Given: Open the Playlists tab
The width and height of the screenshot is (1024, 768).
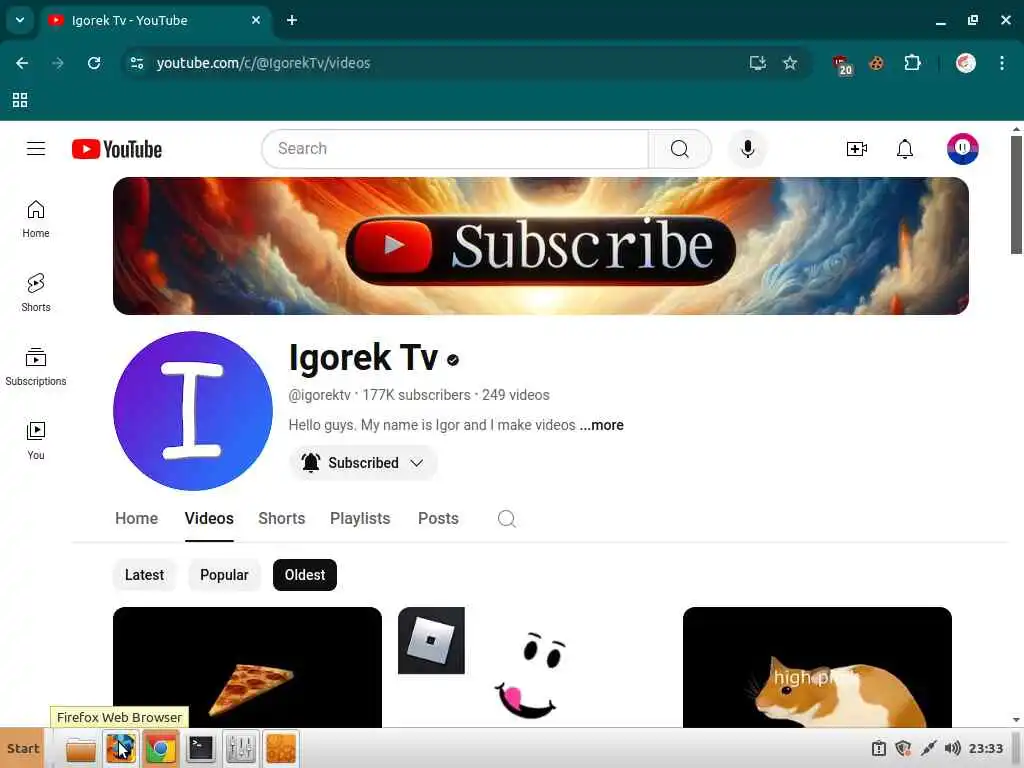Looking at the screenshot, I should click(x=360, y=519).
